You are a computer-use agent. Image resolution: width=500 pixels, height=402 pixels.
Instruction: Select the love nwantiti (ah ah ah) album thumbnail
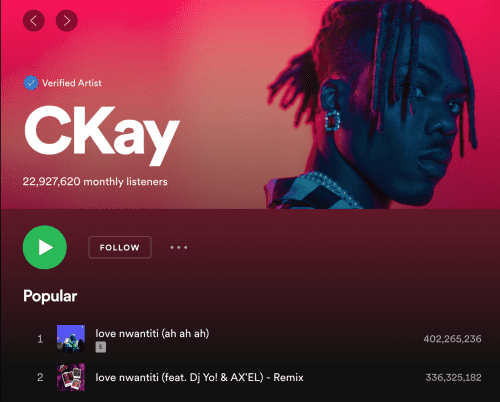71,339
